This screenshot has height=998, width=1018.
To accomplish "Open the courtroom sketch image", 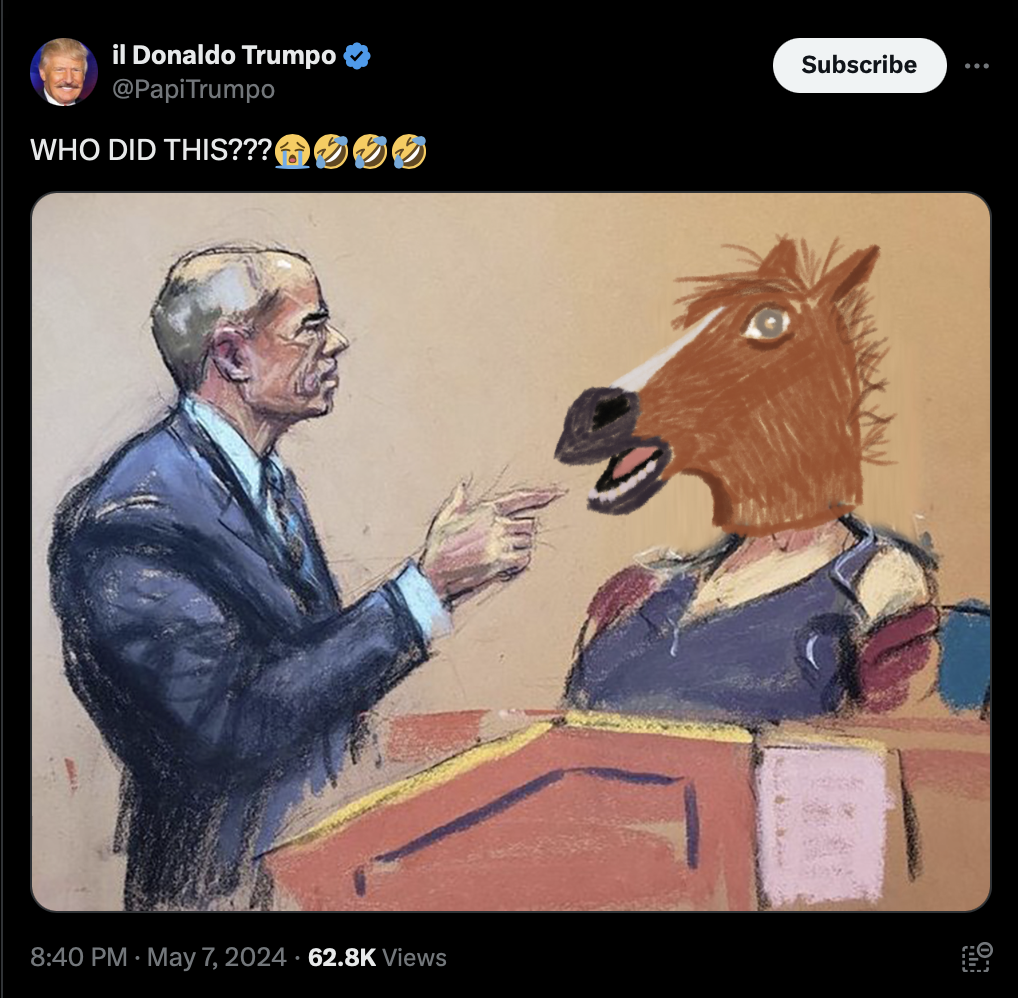I will [510, 551].
